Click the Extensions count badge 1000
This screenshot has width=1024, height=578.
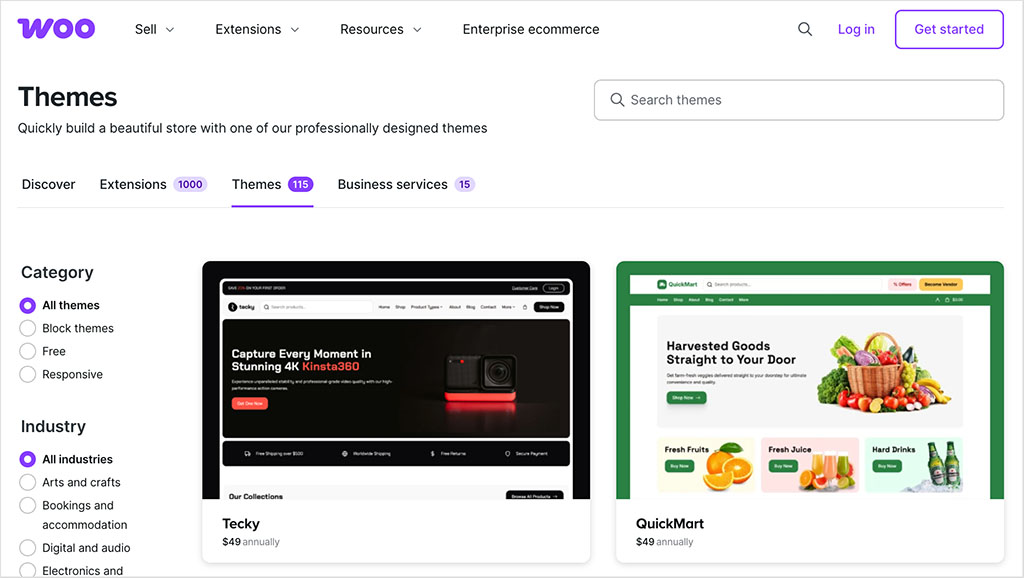point(190,184)
